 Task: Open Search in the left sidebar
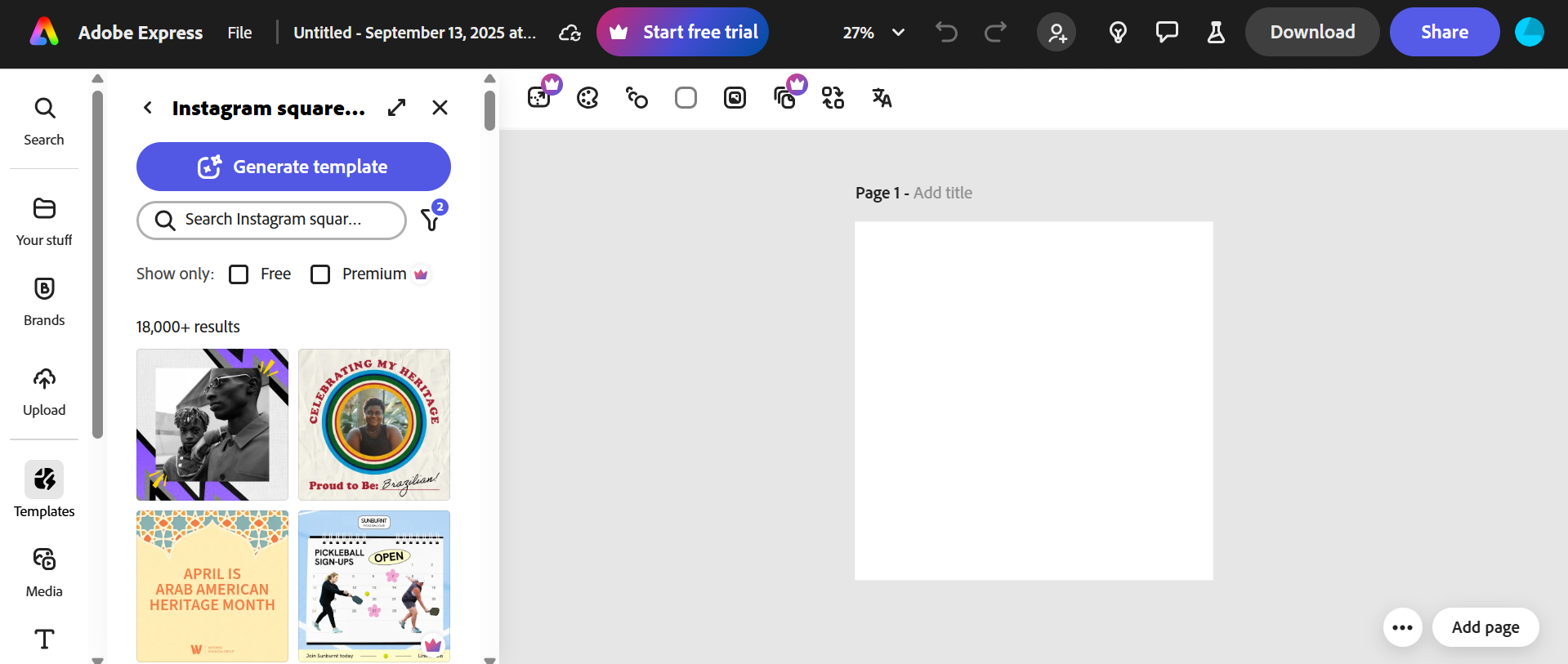click(x=44, y=122)
